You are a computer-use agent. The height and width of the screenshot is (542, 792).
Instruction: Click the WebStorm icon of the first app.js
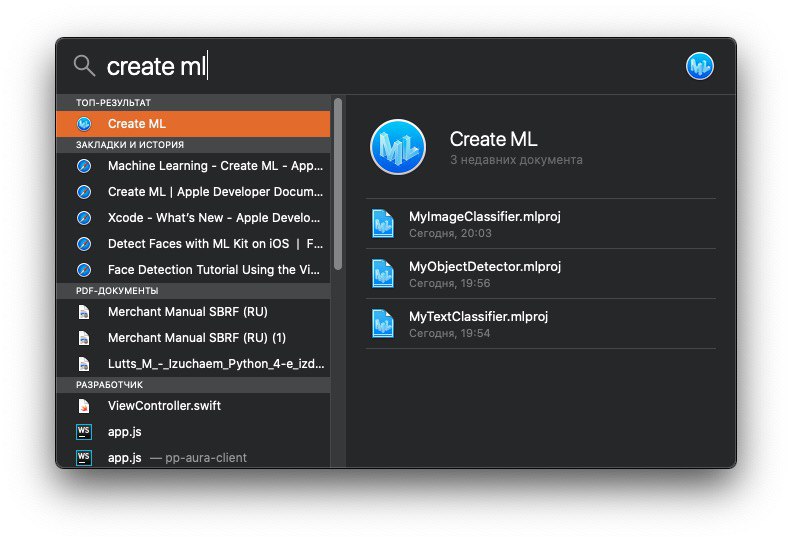tap(84, 432)
